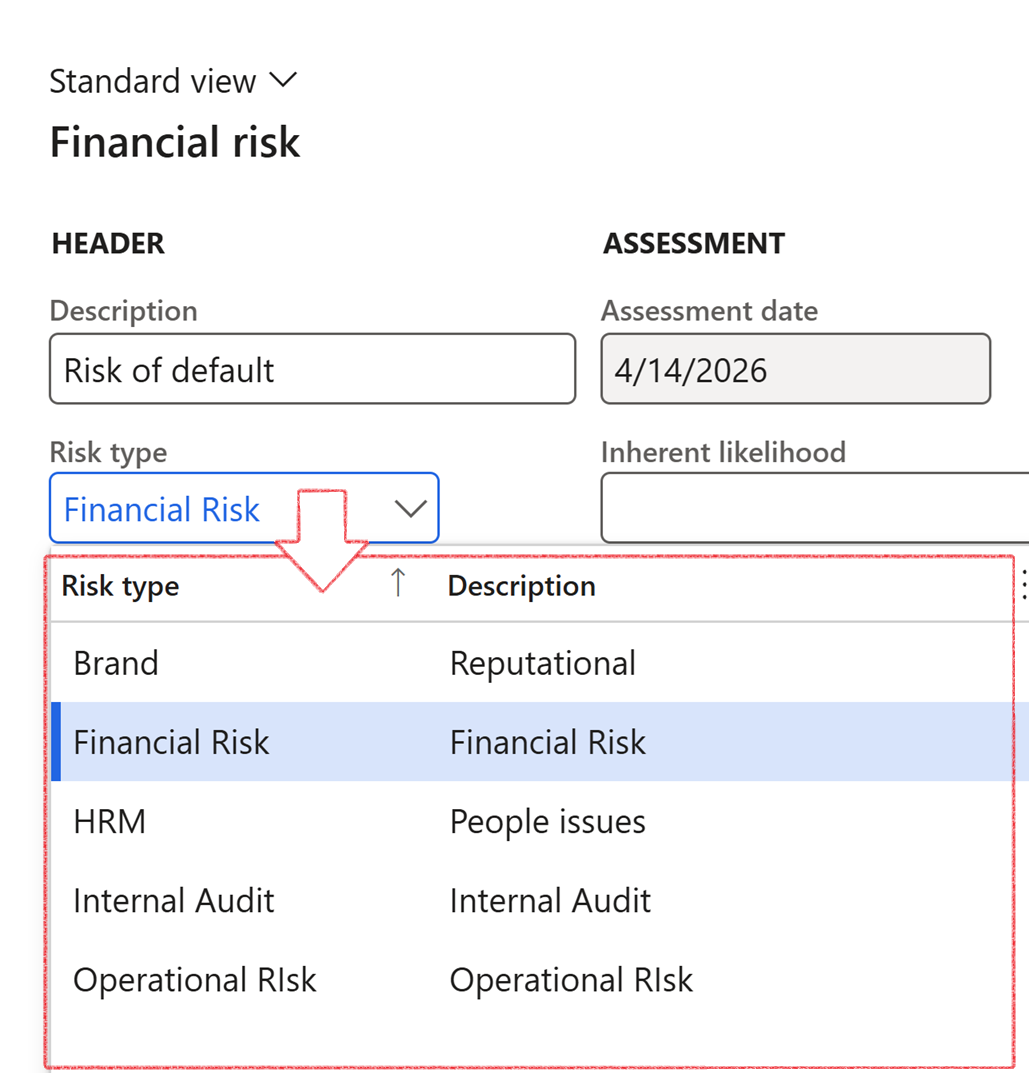Click the sort ascending arrow icon
Screen dimensions: 1029x1073
[398, 584]
